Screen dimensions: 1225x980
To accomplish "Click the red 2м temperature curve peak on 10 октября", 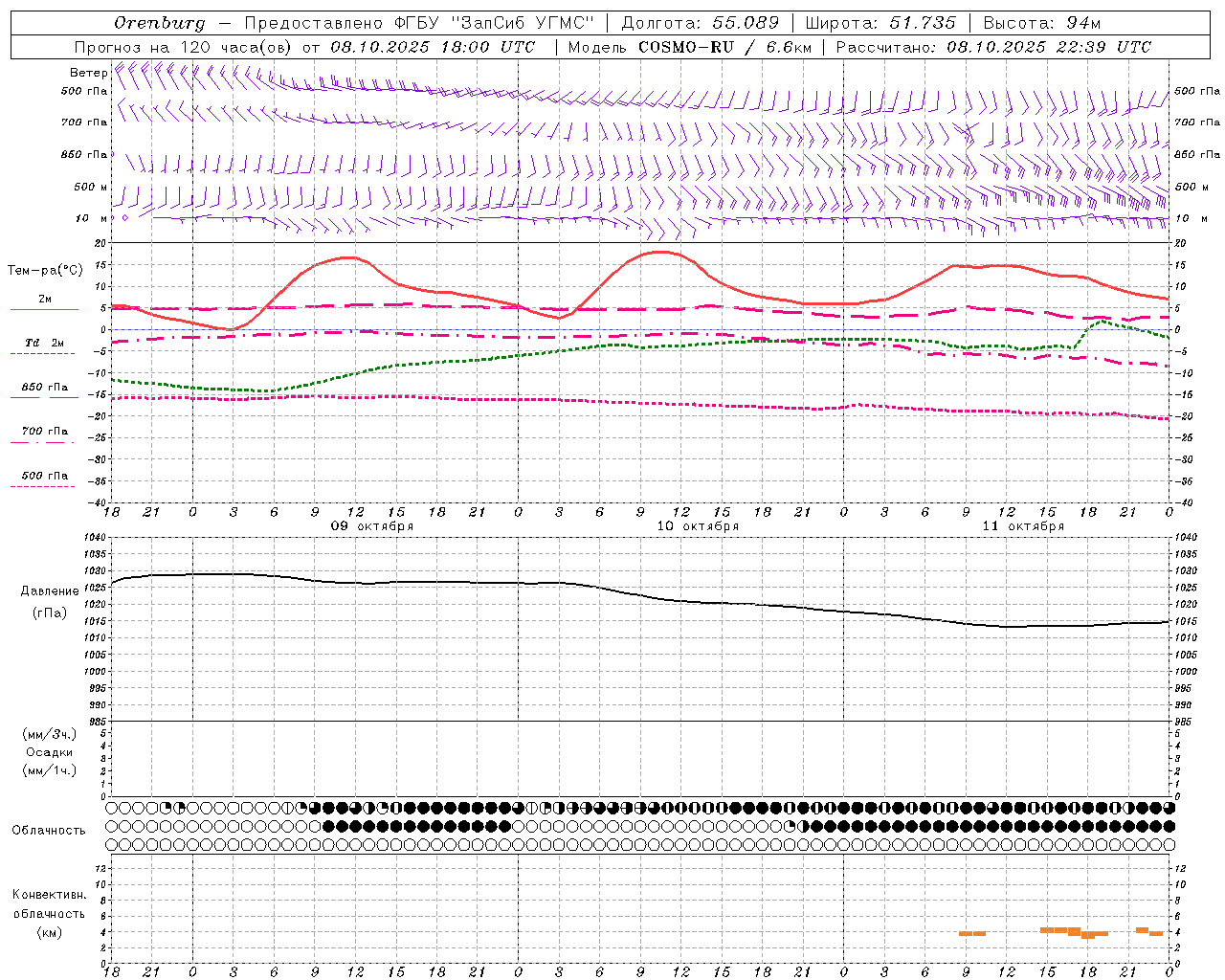I will point(662,252).
